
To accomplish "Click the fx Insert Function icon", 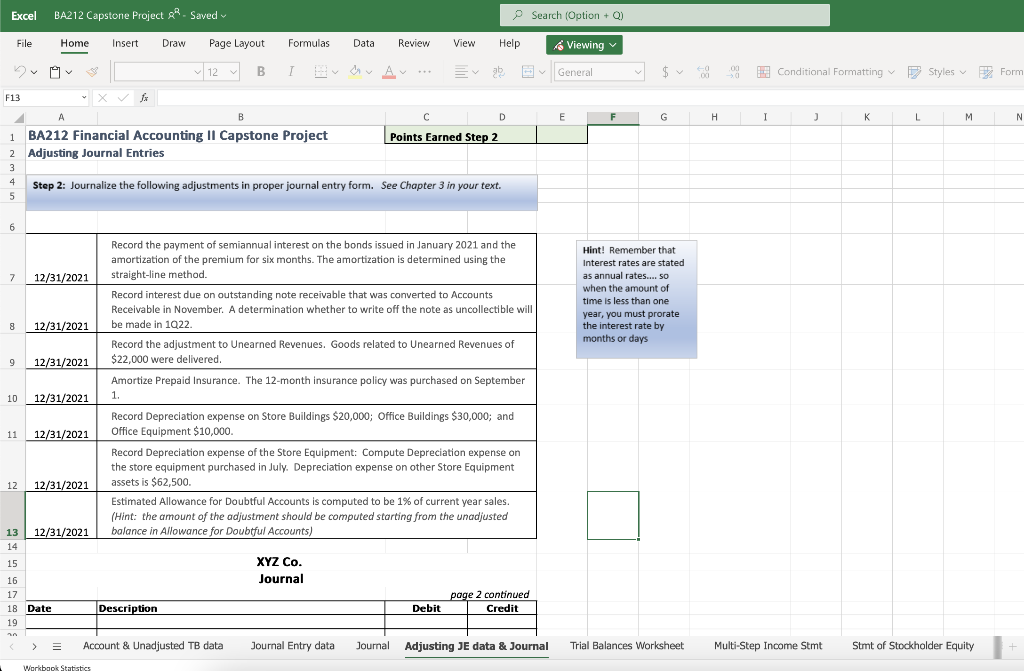I will [144, 98].
